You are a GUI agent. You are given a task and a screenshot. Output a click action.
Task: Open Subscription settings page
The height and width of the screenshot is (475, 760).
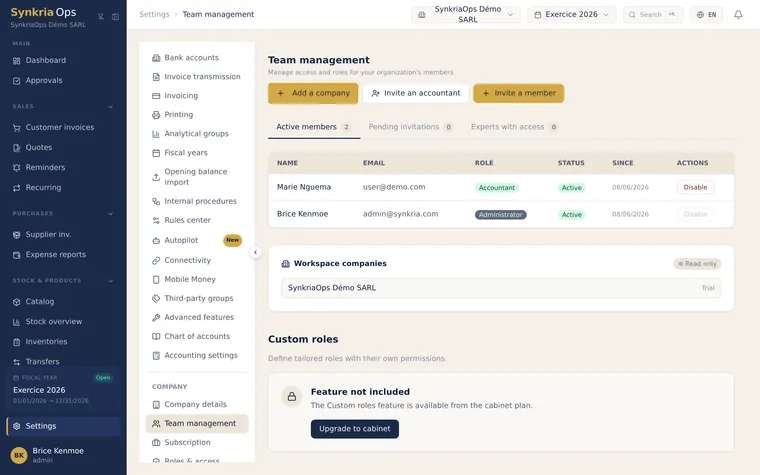[197, 443]
